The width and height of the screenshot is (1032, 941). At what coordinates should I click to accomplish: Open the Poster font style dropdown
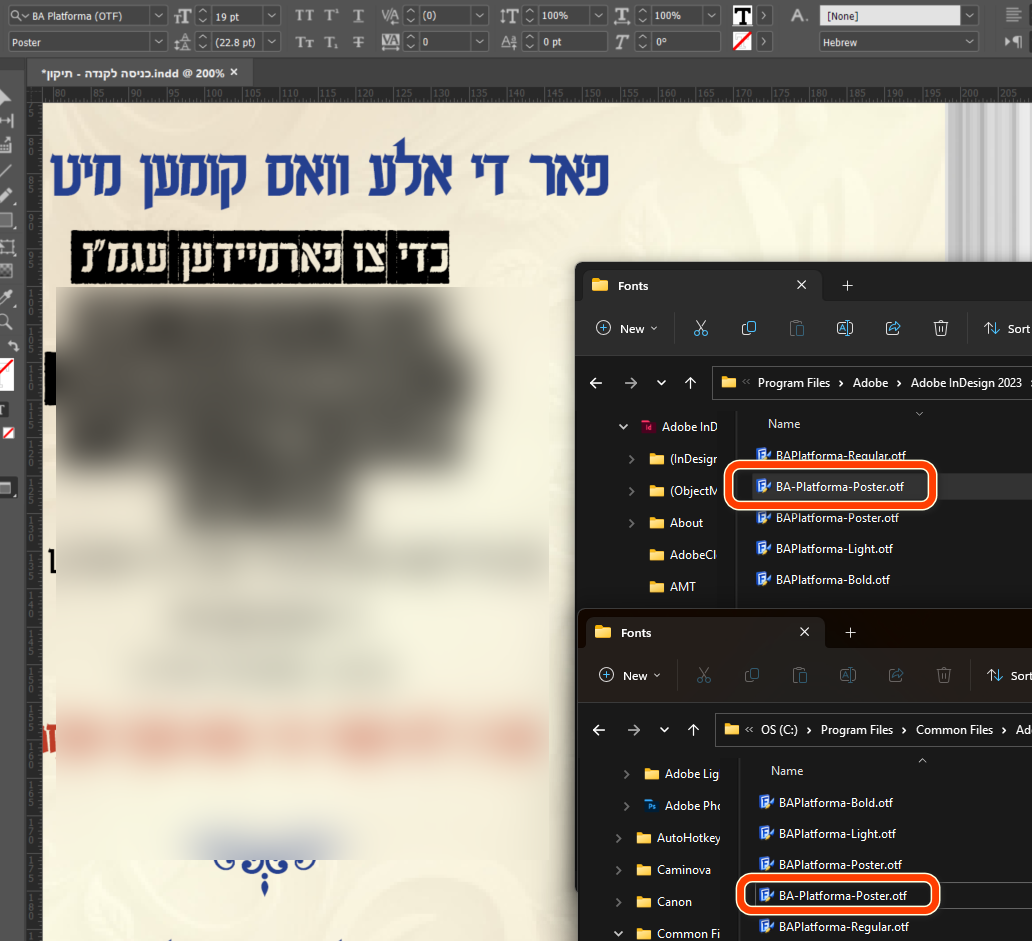[158, 41]
